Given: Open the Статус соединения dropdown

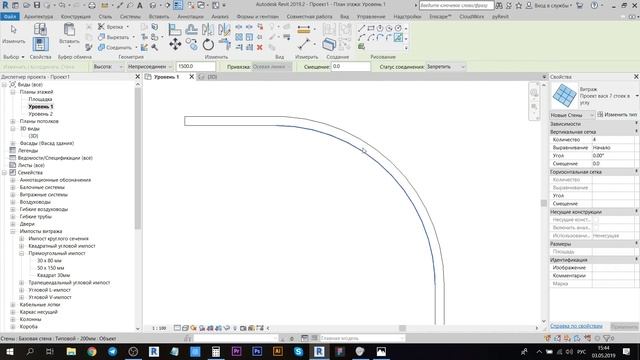Looking at the screenshot, I should point(445,67).
